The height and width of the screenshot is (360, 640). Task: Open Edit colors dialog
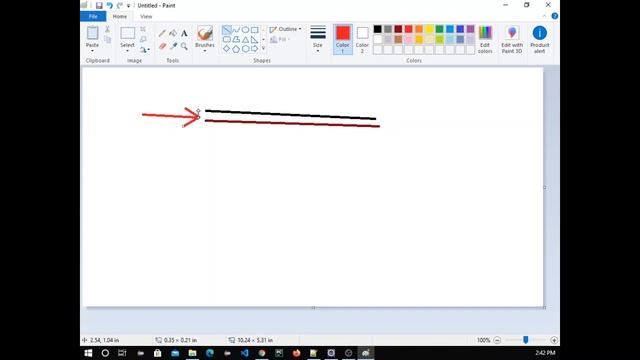pyautogui.click(x=485, y=39)
